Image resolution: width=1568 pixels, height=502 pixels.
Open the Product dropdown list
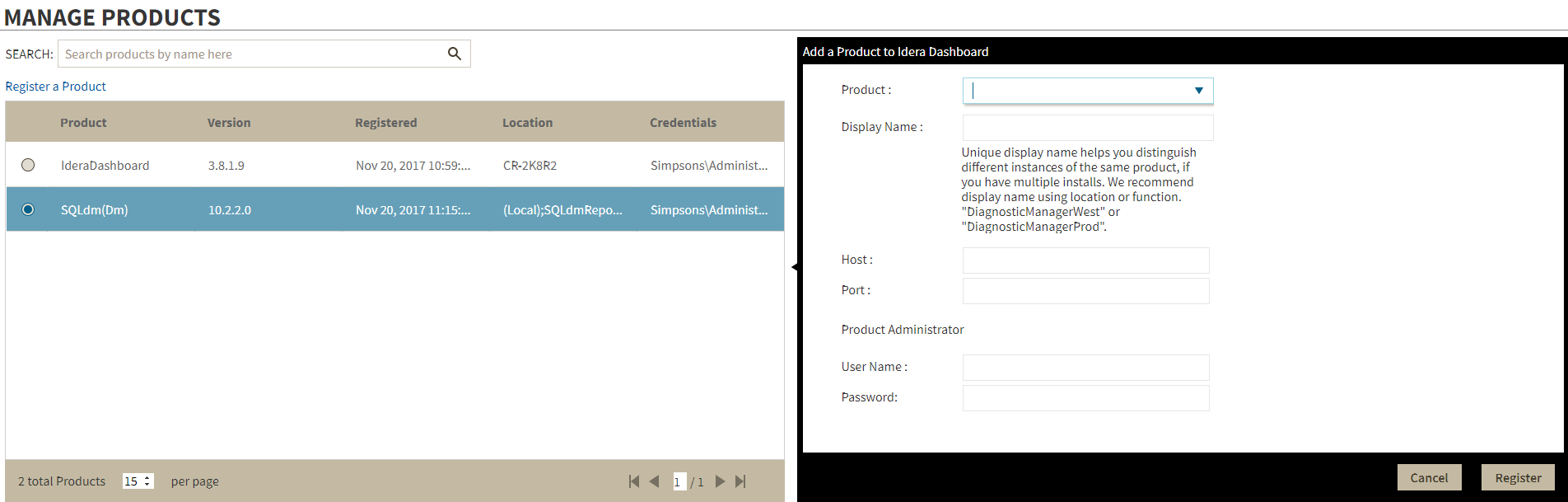[1198, 91]
